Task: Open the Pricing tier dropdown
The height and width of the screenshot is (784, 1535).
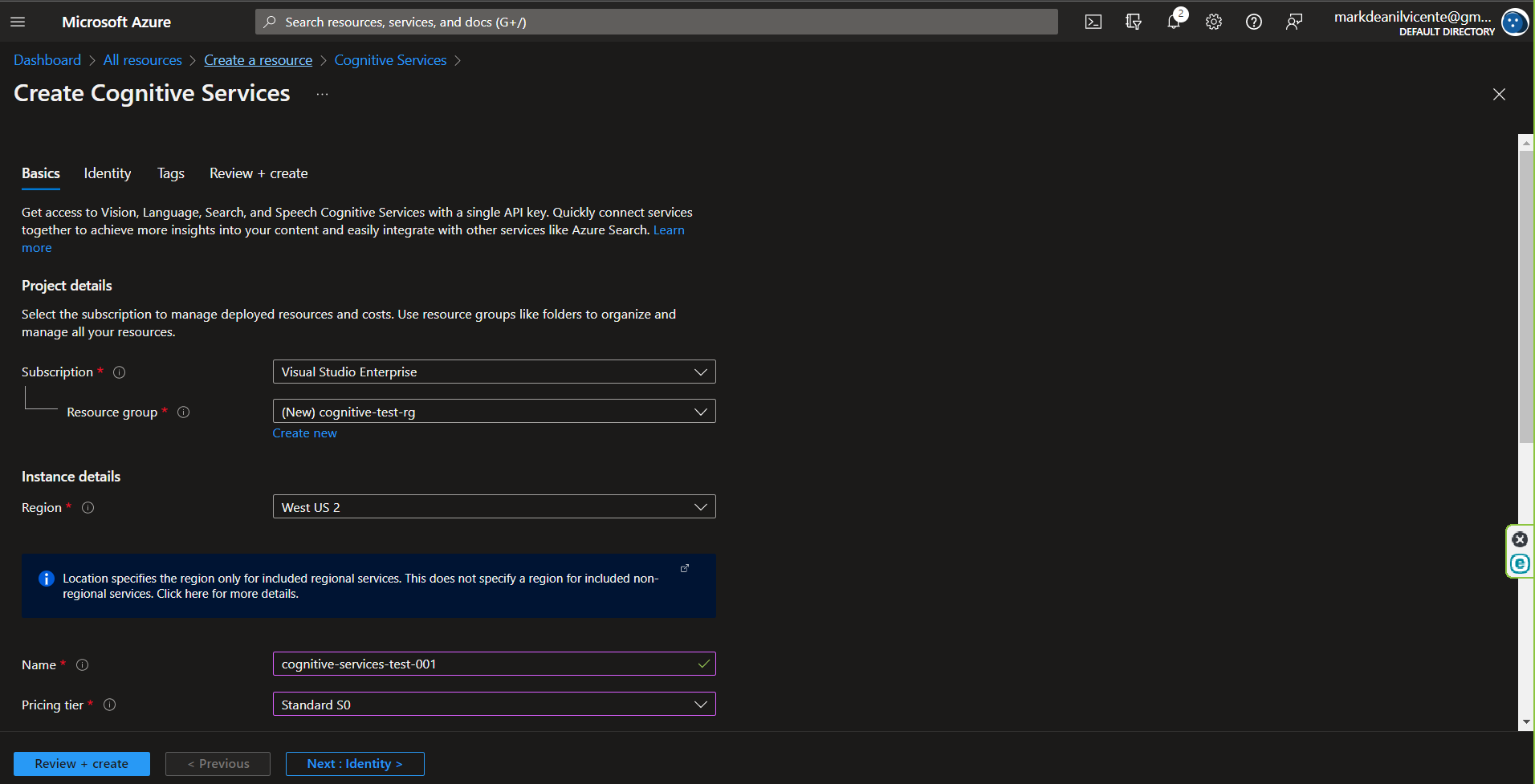Action: [494, 705]
